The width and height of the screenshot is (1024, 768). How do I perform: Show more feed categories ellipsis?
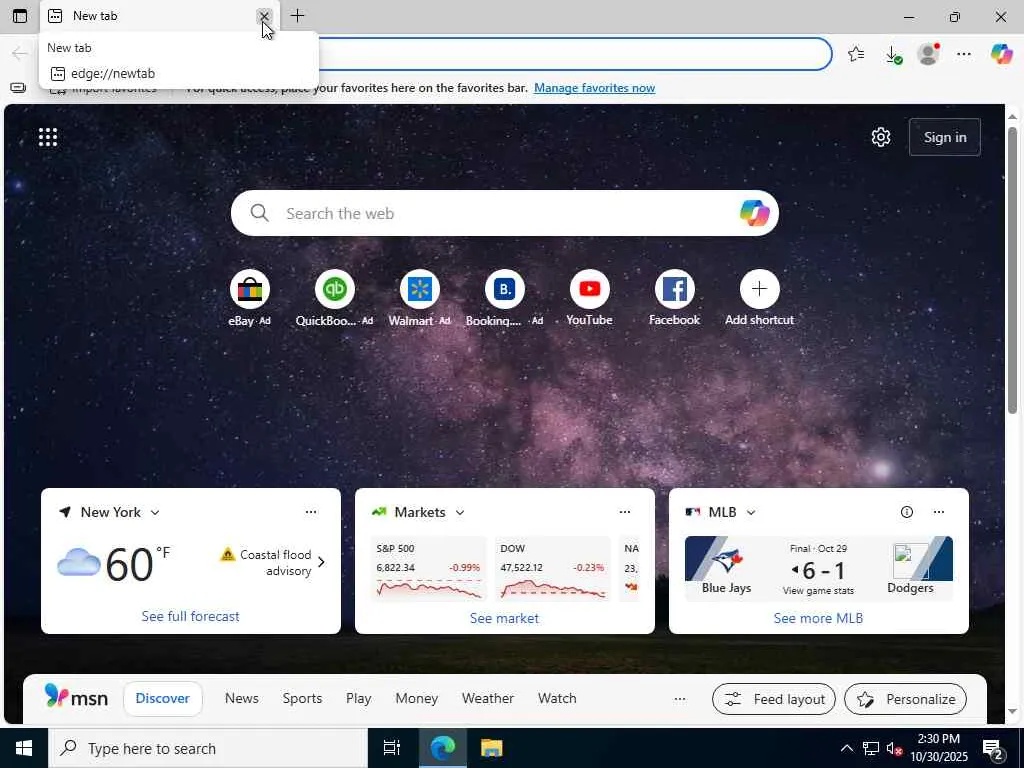tap(680, 699)
